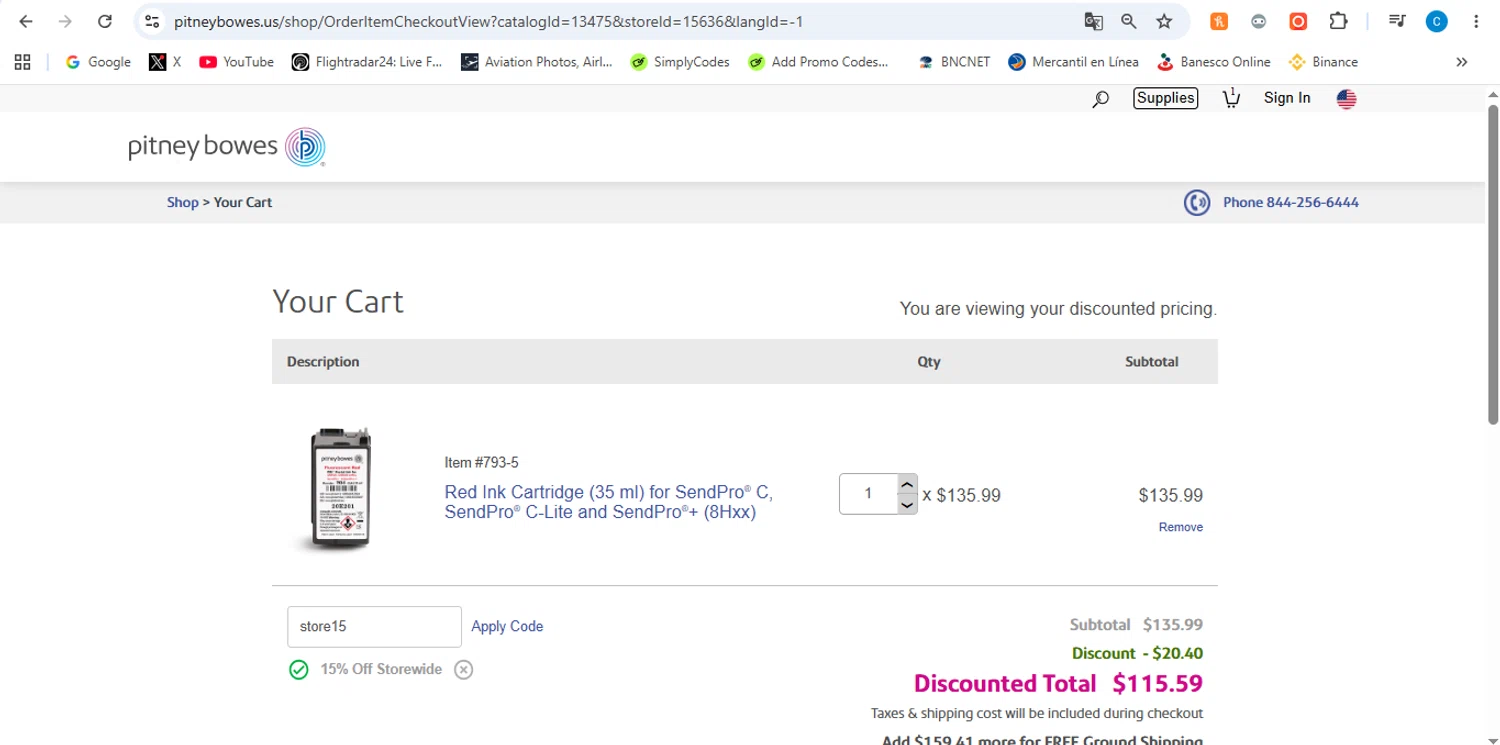Click the Discounted Total $115.59 text
Screen dimensions: 1500x745
tap(1058, 684)
